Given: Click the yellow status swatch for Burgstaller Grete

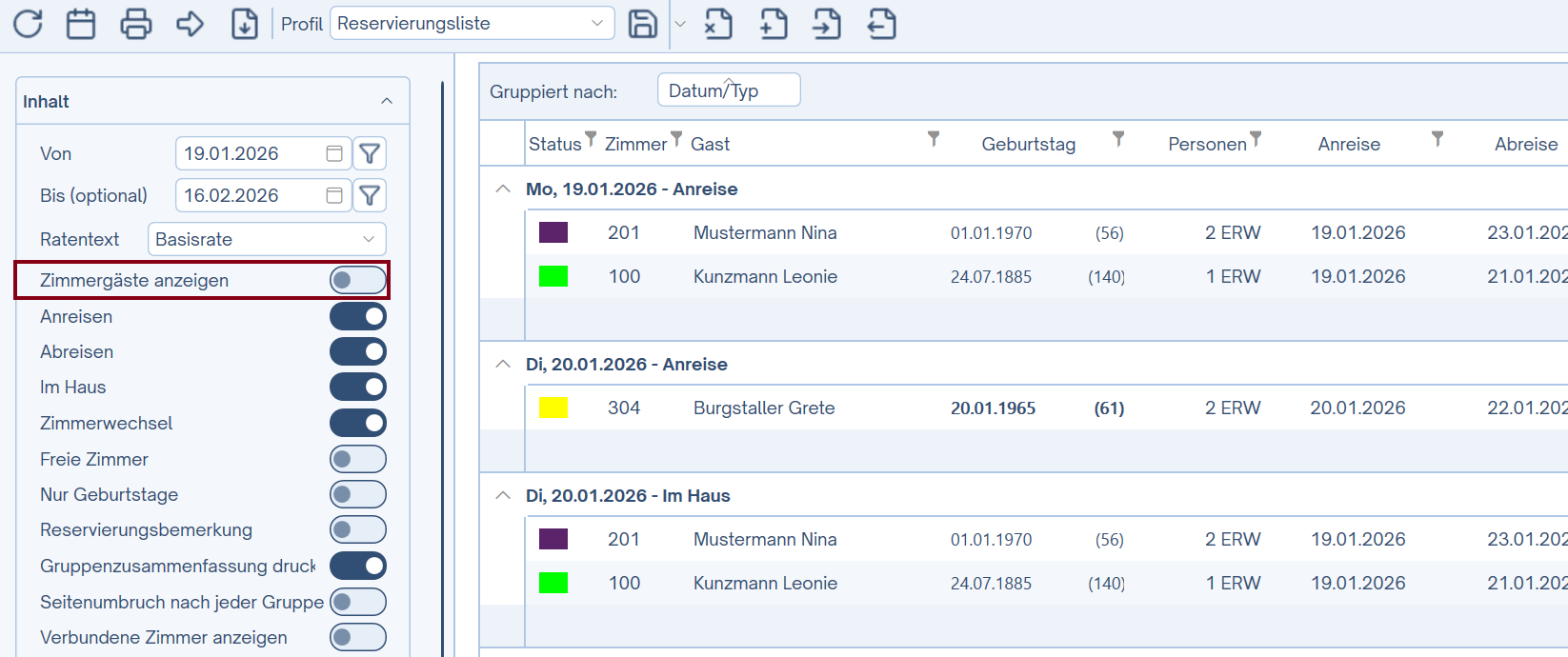Looking at the screenshot, I should [553, 408].
